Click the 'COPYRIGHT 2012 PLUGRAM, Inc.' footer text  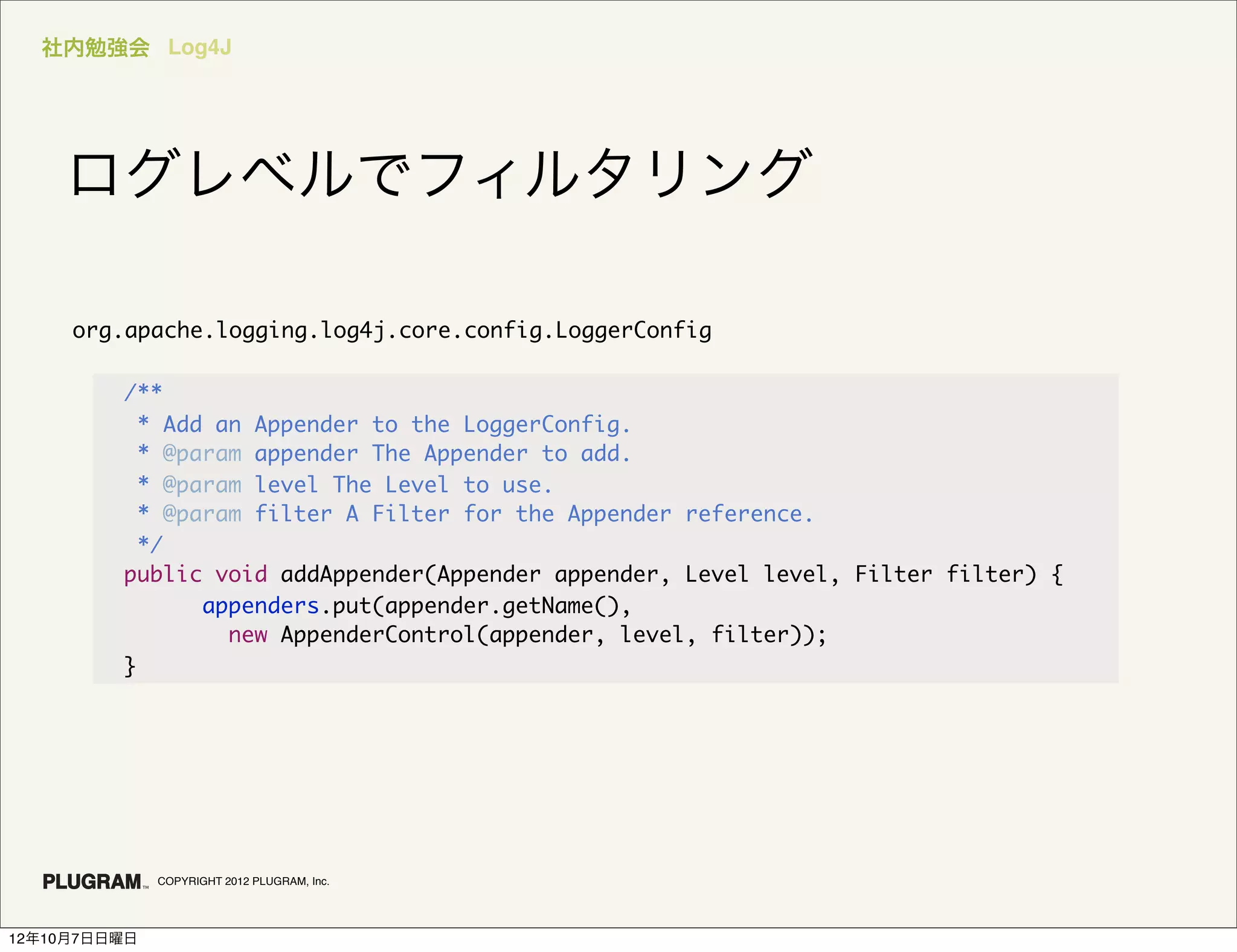pyautogui.click(x=243, y=881)
